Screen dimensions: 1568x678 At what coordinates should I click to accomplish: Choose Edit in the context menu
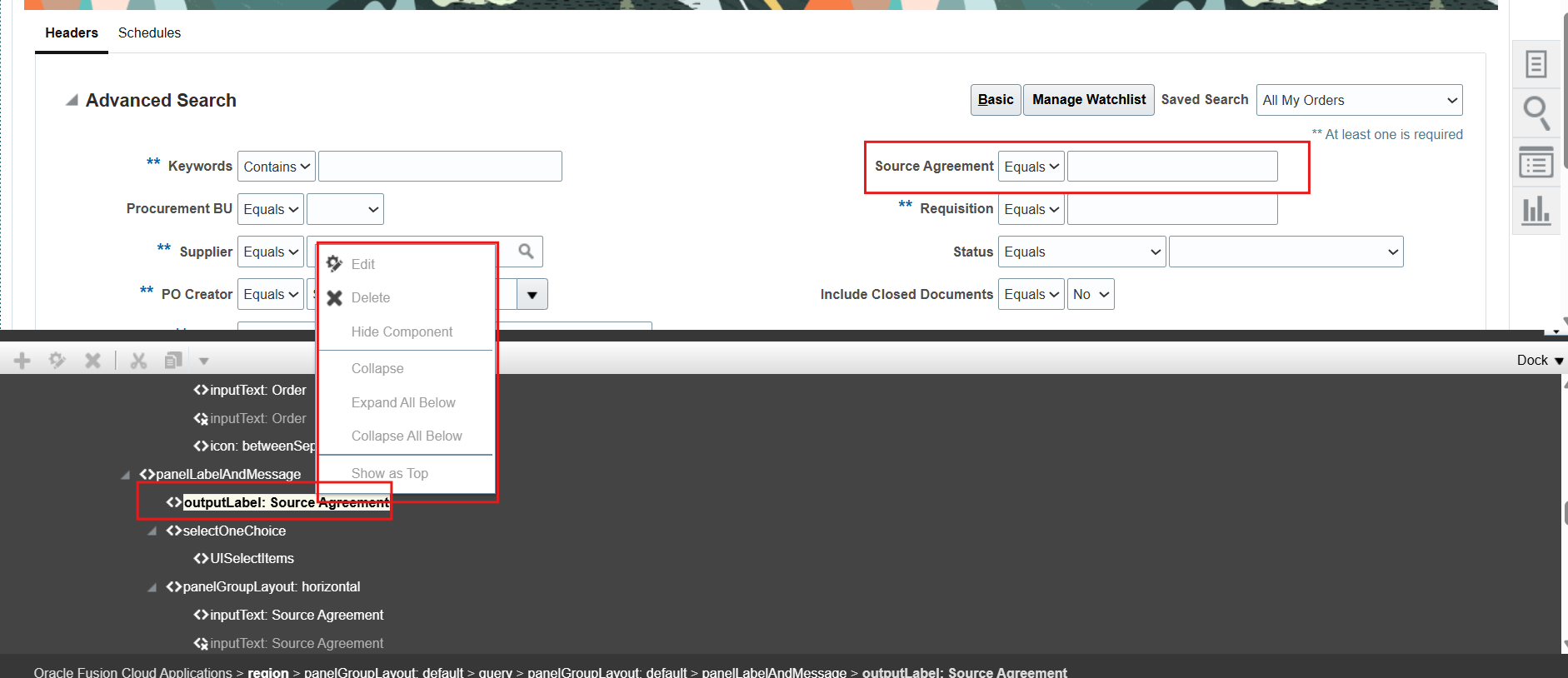pos(363,264)
